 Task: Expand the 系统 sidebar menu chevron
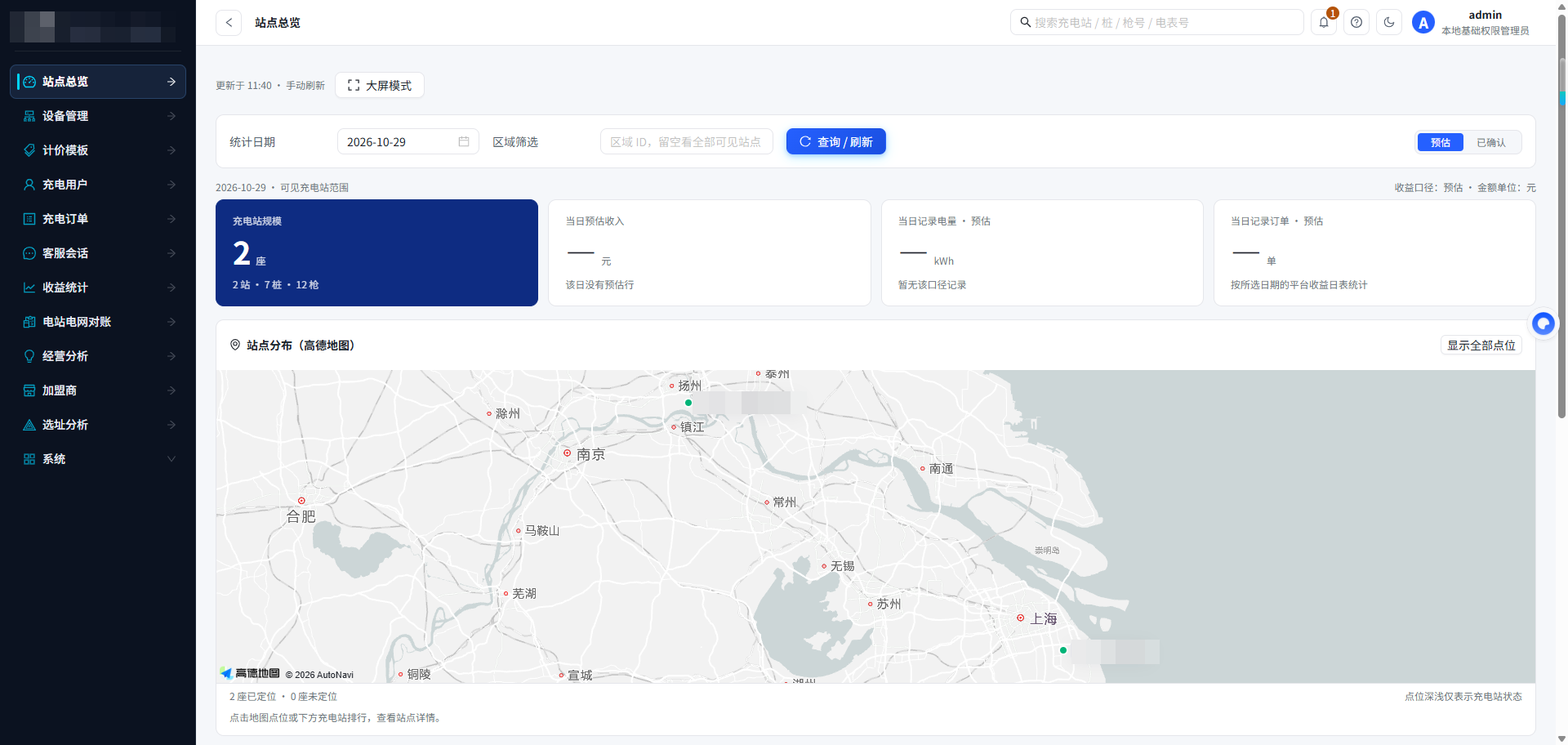pyautogui.click(x=171, y=459)
